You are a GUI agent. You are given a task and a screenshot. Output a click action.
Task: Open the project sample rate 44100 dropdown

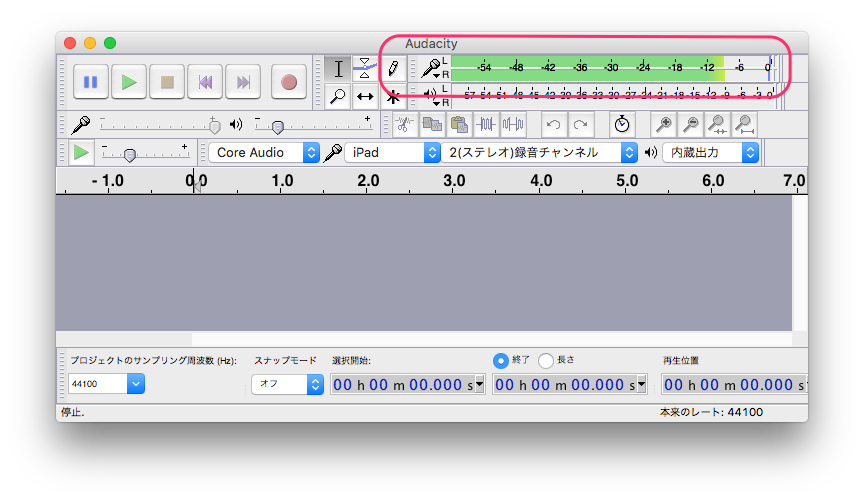(x=106, y=384)
